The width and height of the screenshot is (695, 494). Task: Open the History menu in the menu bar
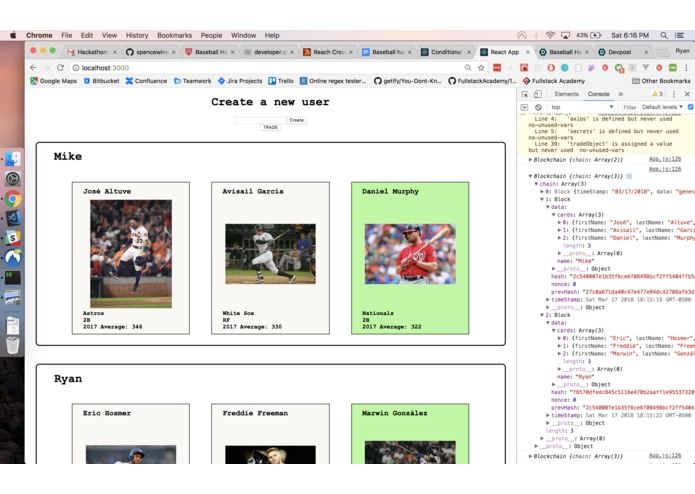pos(137,35)
